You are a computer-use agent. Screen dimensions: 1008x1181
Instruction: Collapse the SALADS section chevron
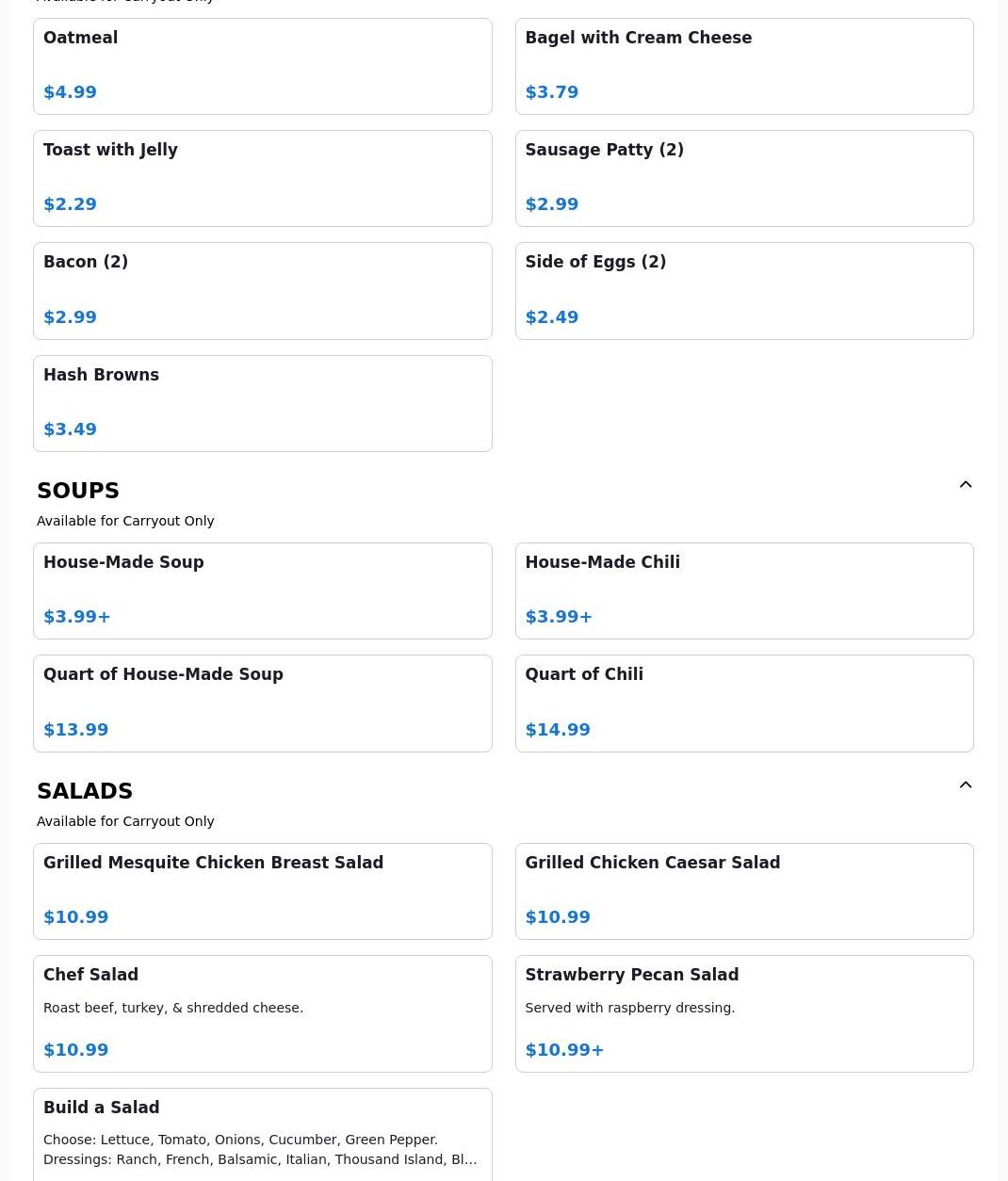965,785
